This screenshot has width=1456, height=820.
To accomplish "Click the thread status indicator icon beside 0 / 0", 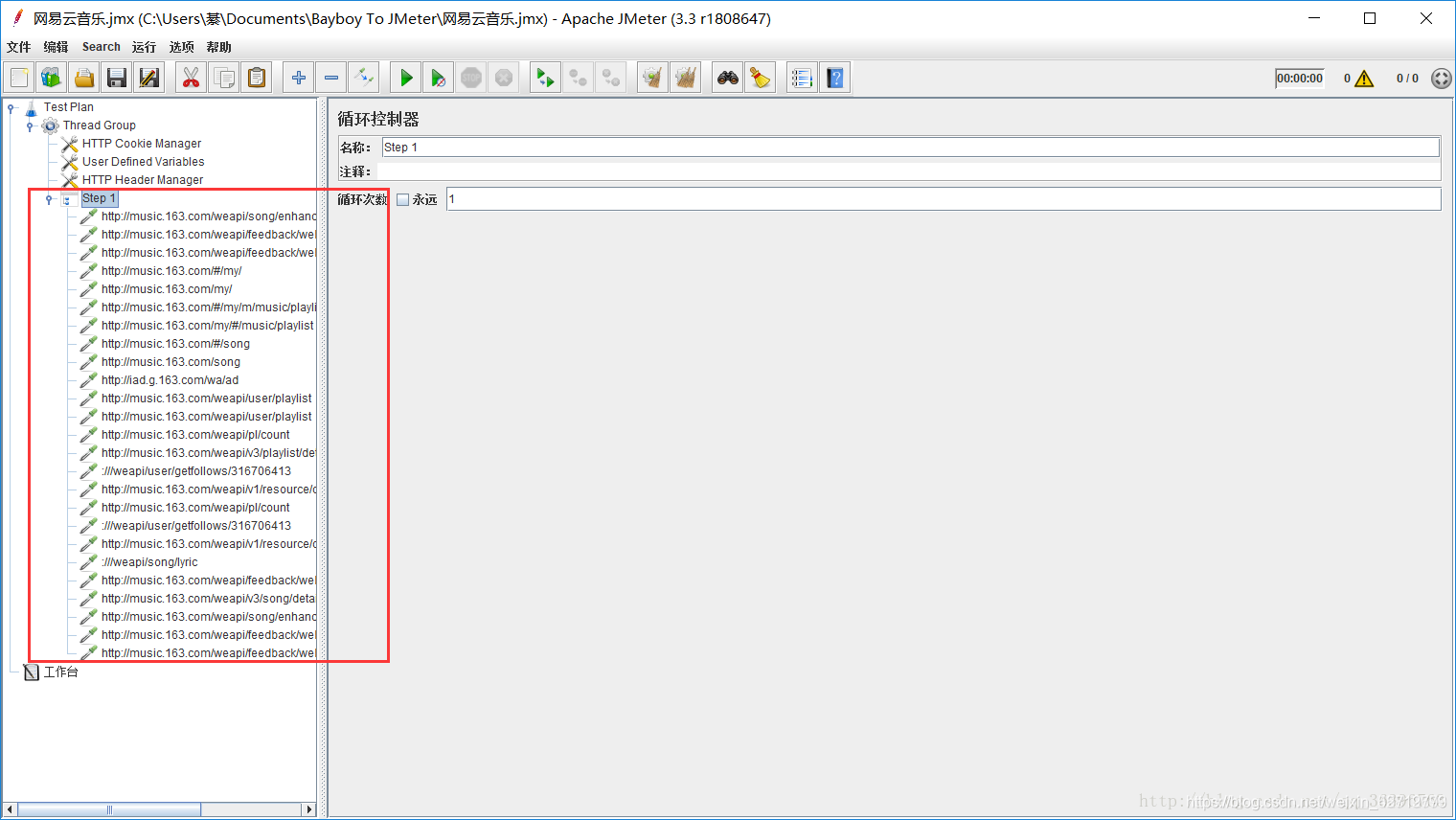I will click(1441, 79).
